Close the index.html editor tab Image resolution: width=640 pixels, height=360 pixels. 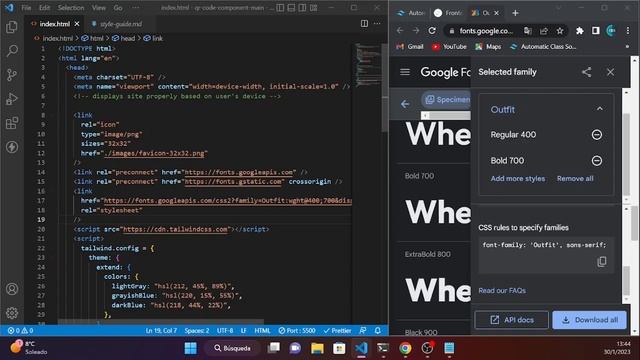[x=77, y=24]
